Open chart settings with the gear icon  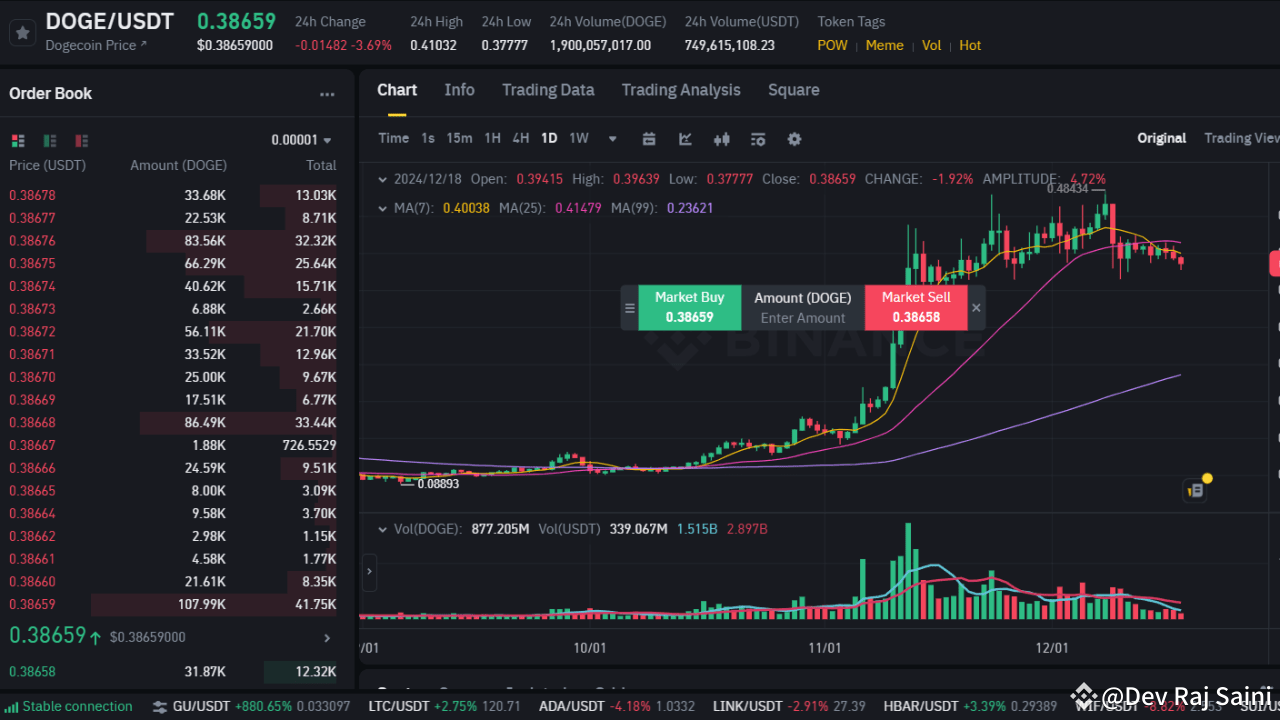794,139
